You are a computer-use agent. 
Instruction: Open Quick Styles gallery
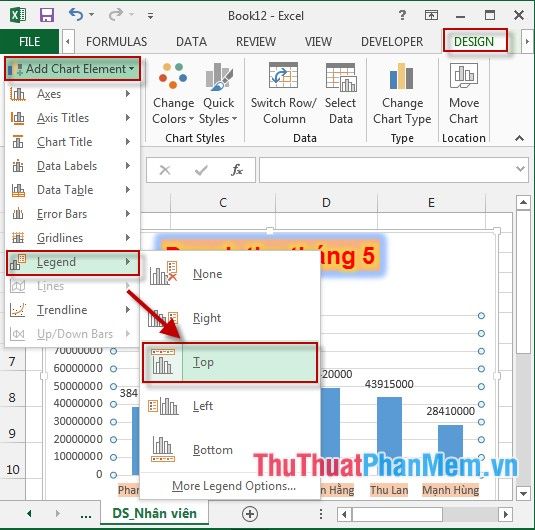point(218,94)
